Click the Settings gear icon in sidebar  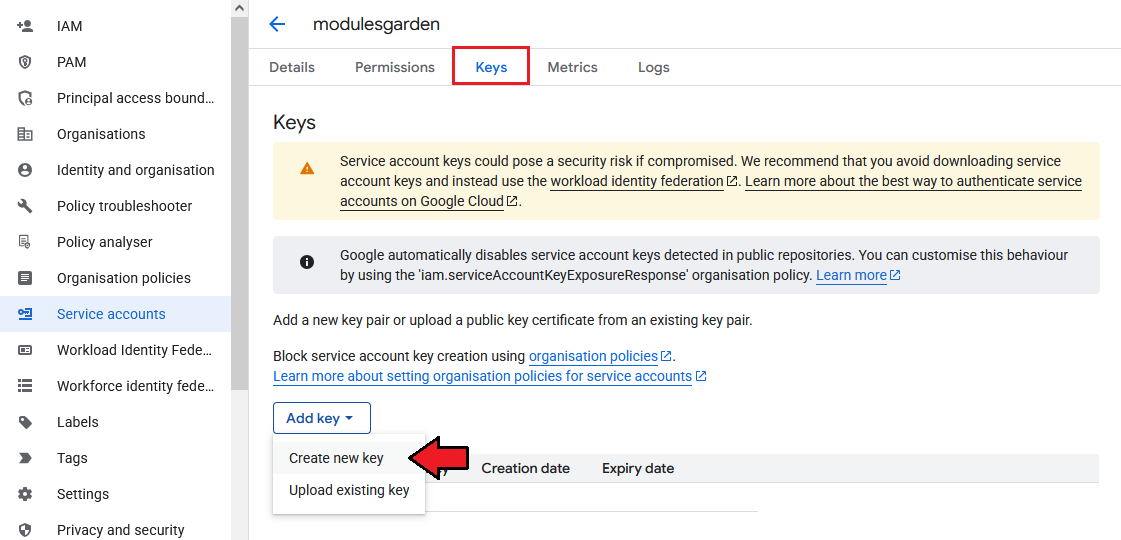pyautogui.click(x=25, y=494)
